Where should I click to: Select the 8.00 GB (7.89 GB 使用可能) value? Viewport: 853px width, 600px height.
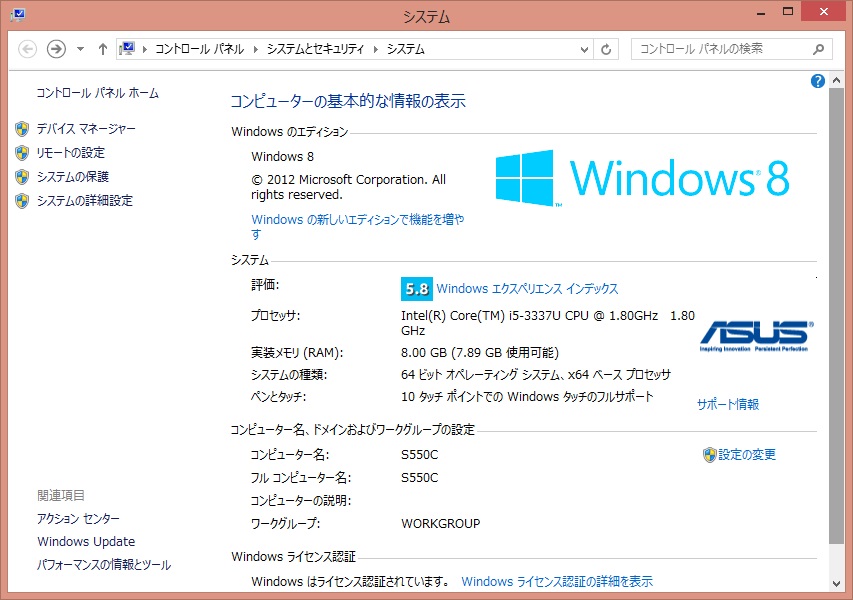point(480,353)
